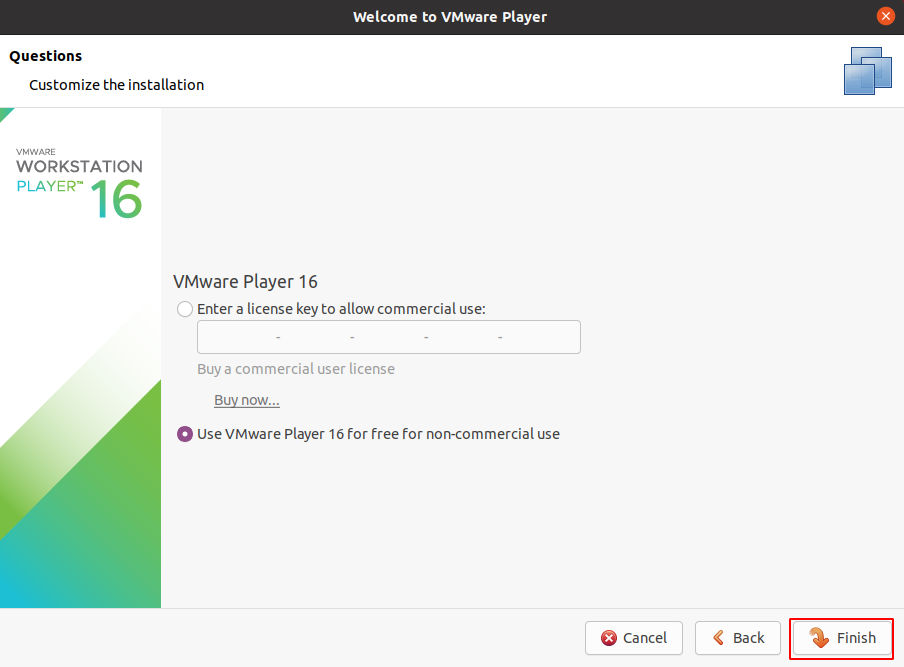
Task: Click the curved arrow icon on Finish
Action: [x=819, y=638]
